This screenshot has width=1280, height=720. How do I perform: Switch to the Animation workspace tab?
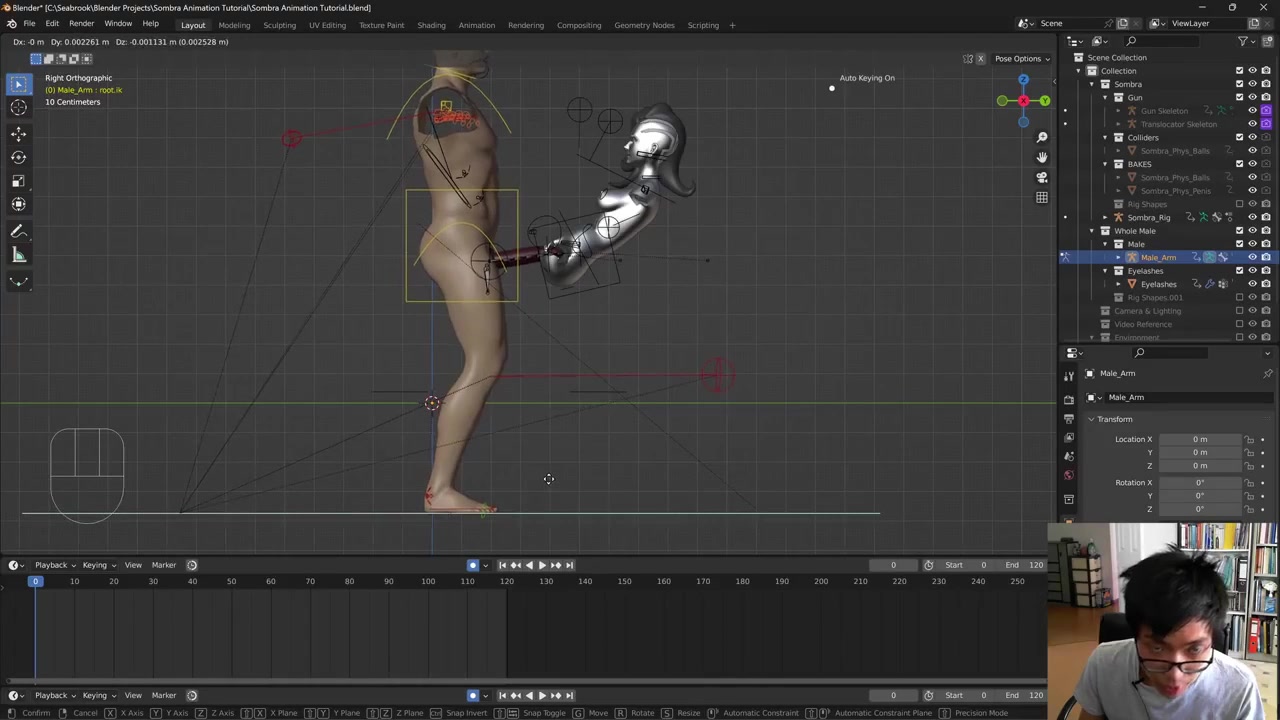(x=476, y=25)
